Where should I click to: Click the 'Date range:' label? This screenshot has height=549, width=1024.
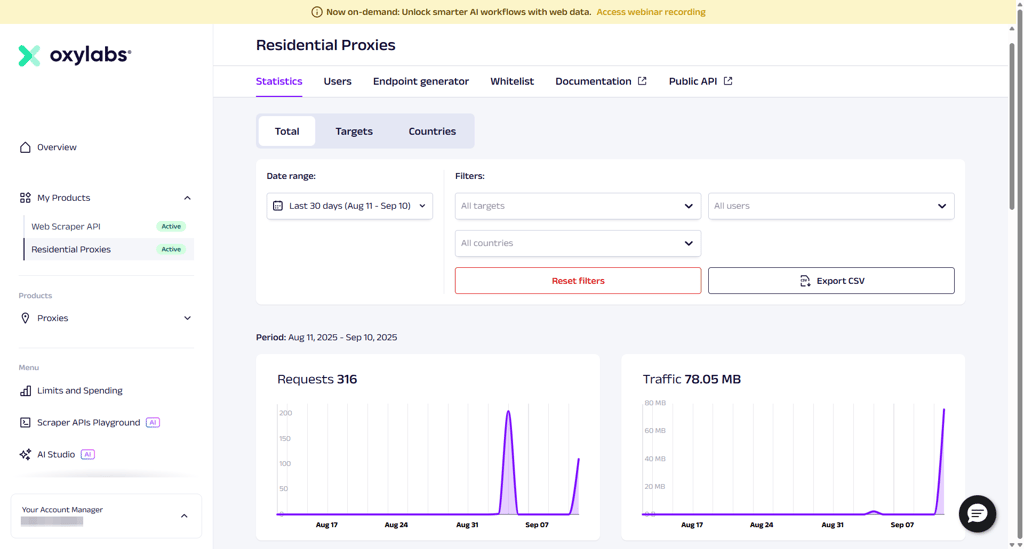coord(291,176)
